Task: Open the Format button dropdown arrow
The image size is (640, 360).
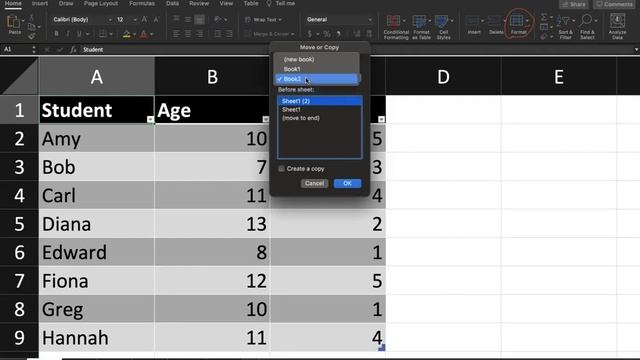Action: 527,20
